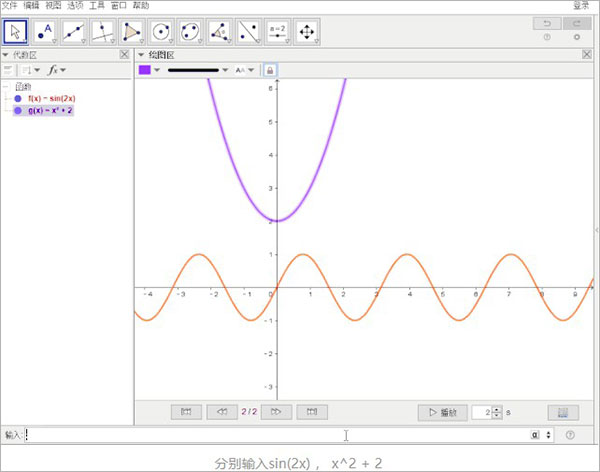Select the Point tool
This screenshot has height=472, width=600.
tap(45, 30)
